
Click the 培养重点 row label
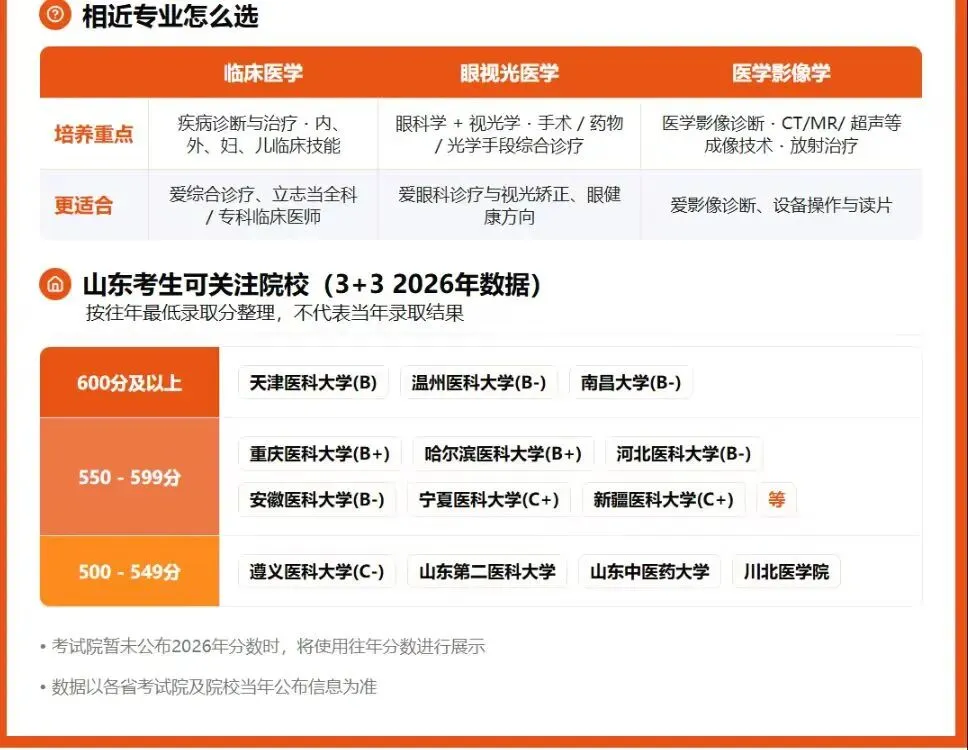click(94, 134)
